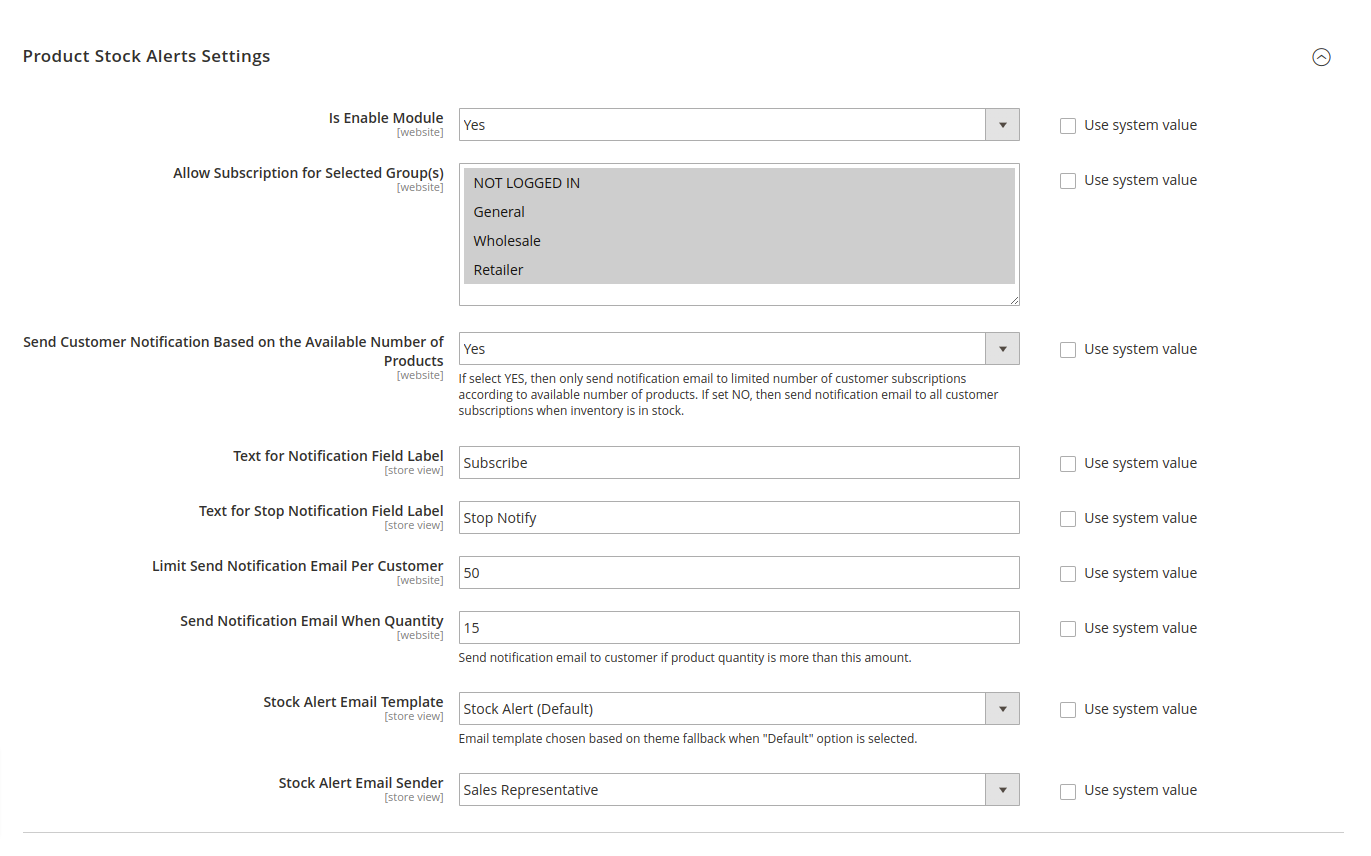The image size is (1371, 856).
Task: Click the Stop Notify text input field
Action: 739,518
